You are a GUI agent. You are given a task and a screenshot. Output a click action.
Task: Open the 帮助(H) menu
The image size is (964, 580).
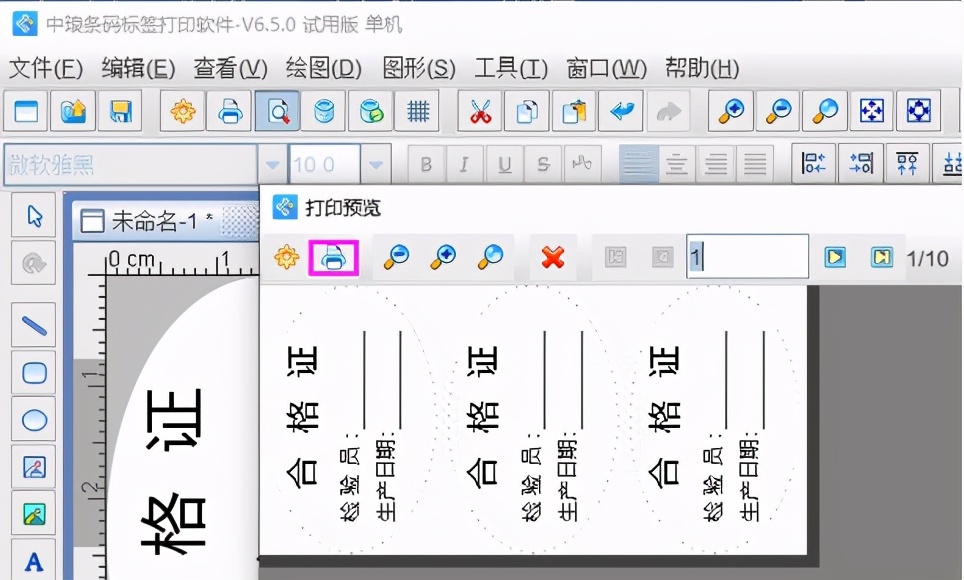702,68
